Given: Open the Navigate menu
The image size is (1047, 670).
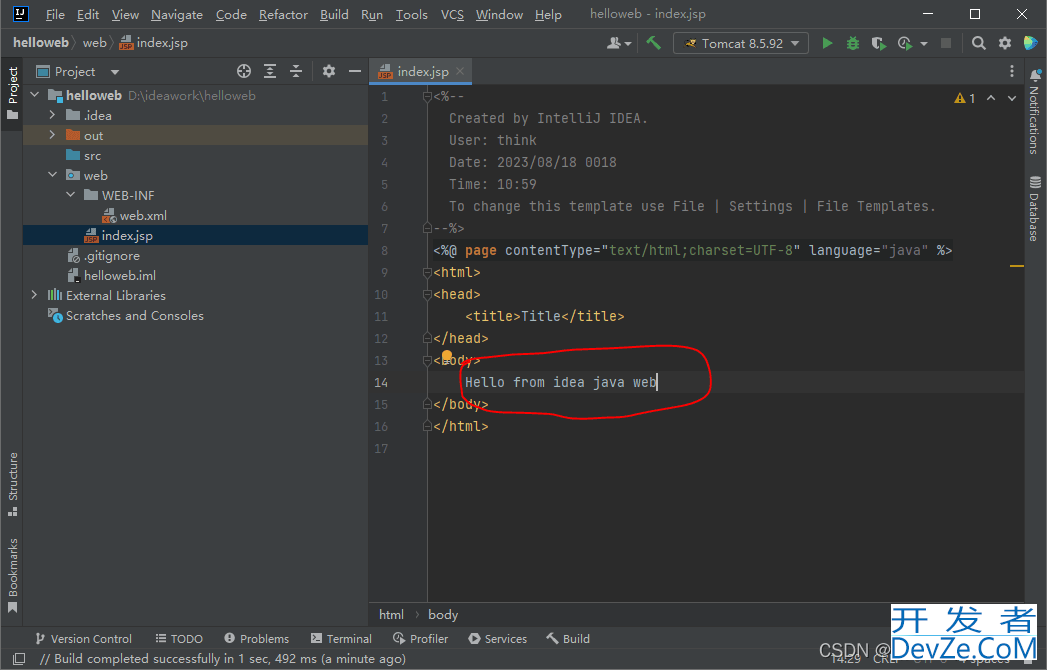Looking at the screenshot, I should pyautogui.click(x=177, y=14).
